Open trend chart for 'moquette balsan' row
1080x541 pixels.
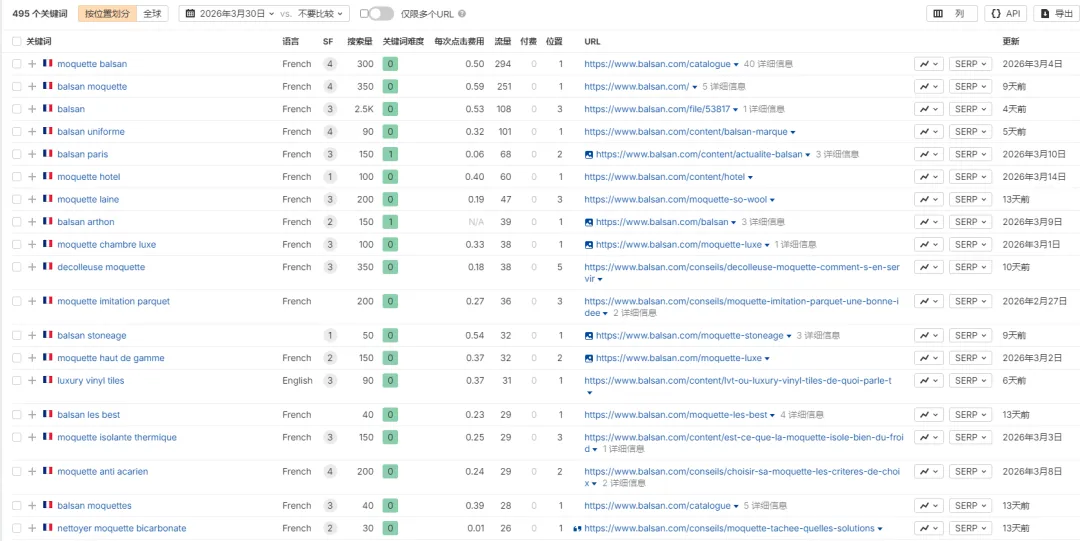click(928, 64)
